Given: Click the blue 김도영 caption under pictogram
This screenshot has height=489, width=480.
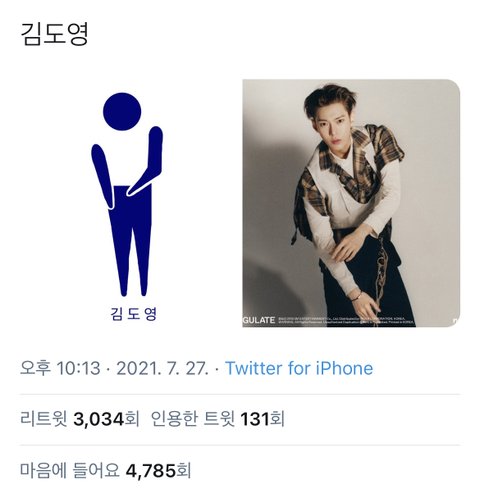Looking at the screenshot, I should 133,314.
